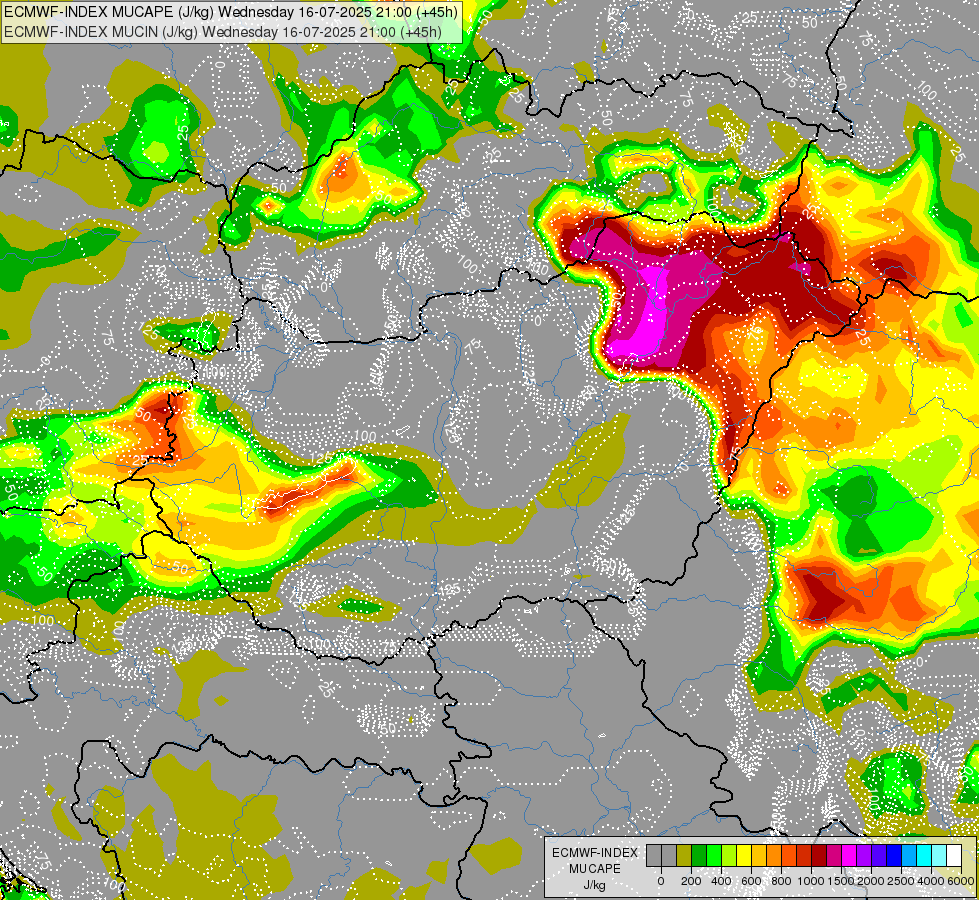The width and height of the screenshot is (979, 900).
Task: Select the pale cyan swatch right of 4000
Action: click(x=940, y=855)
